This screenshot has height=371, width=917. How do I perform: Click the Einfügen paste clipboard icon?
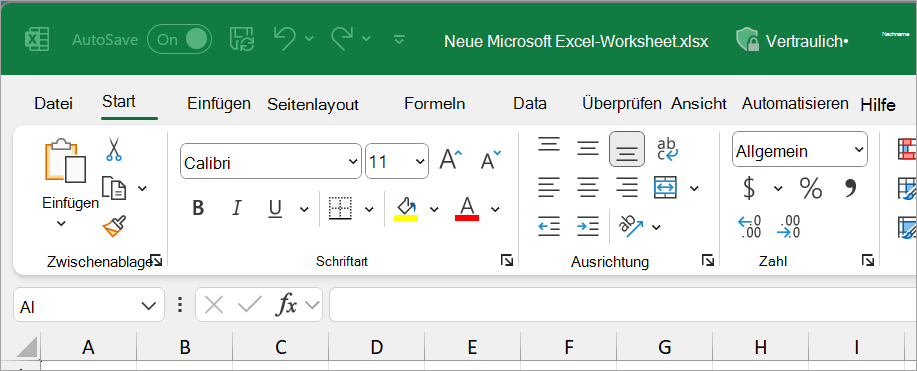pos(66,161)
